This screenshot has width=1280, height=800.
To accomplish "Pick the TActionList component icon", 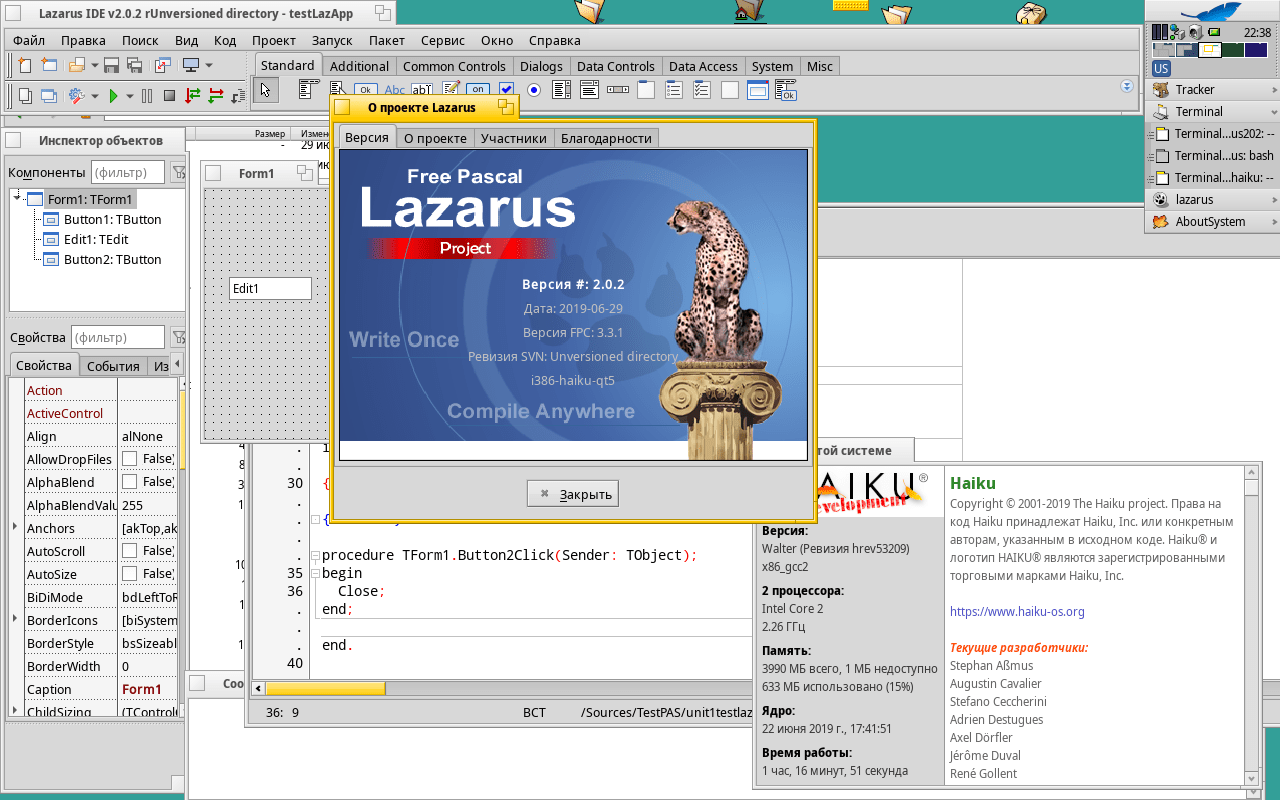I will (786, 90).
